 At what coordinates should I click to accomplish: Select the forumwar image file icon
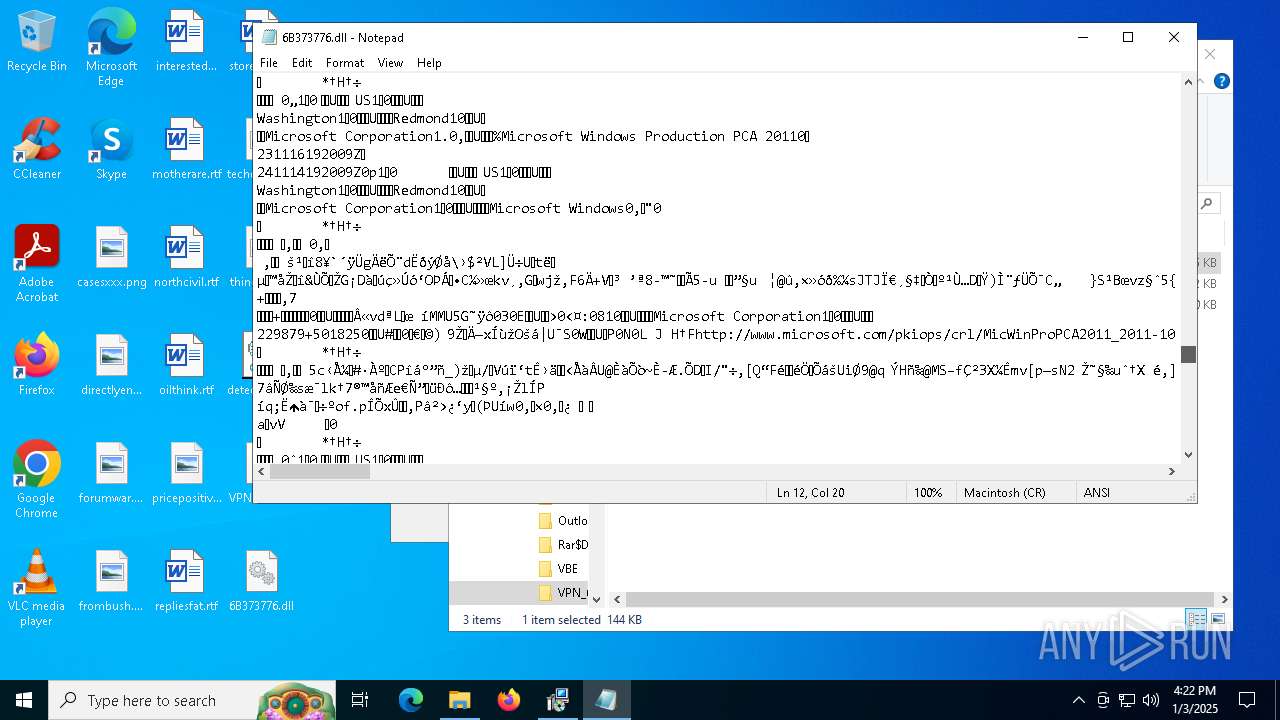111,474
